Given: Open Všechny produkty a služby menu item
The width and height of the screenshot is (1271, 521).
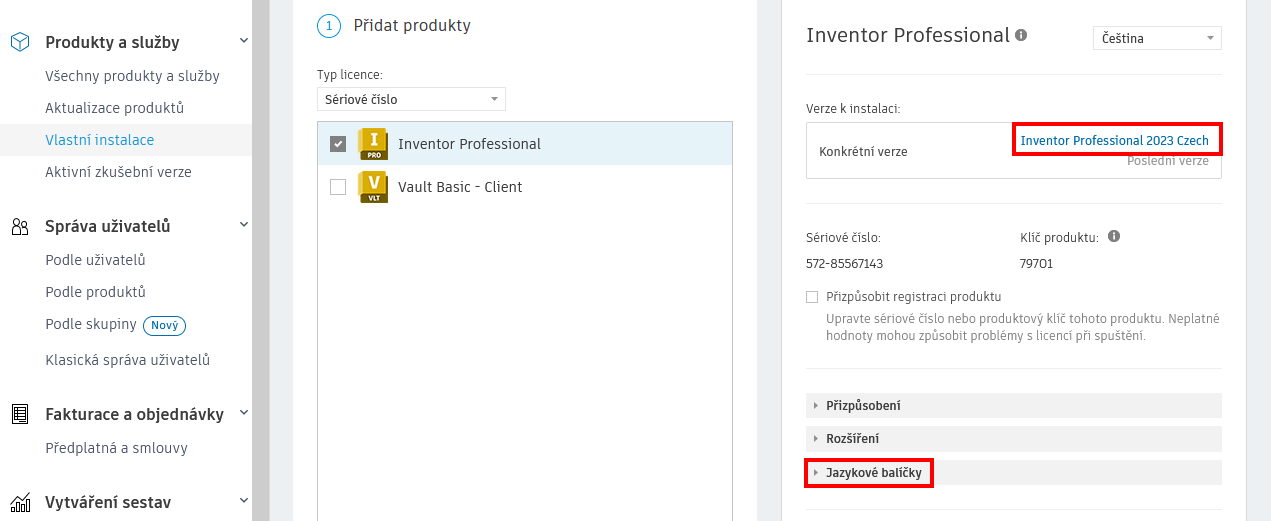Looking at the screenshot, I should pos(132,76).
